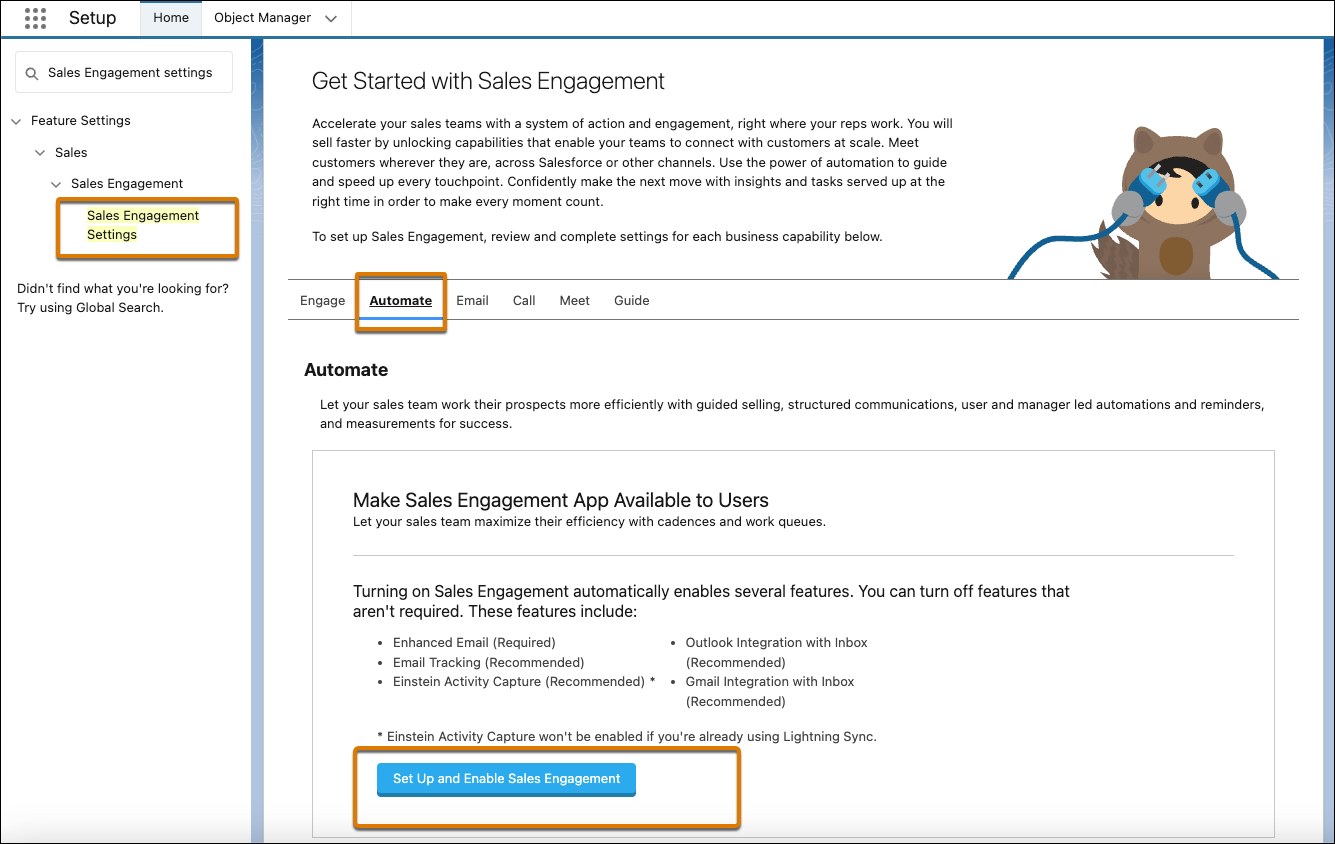1335x844 pixels.
Task: Collapse the Sales Engagement tree node
Action: [56, 184]
